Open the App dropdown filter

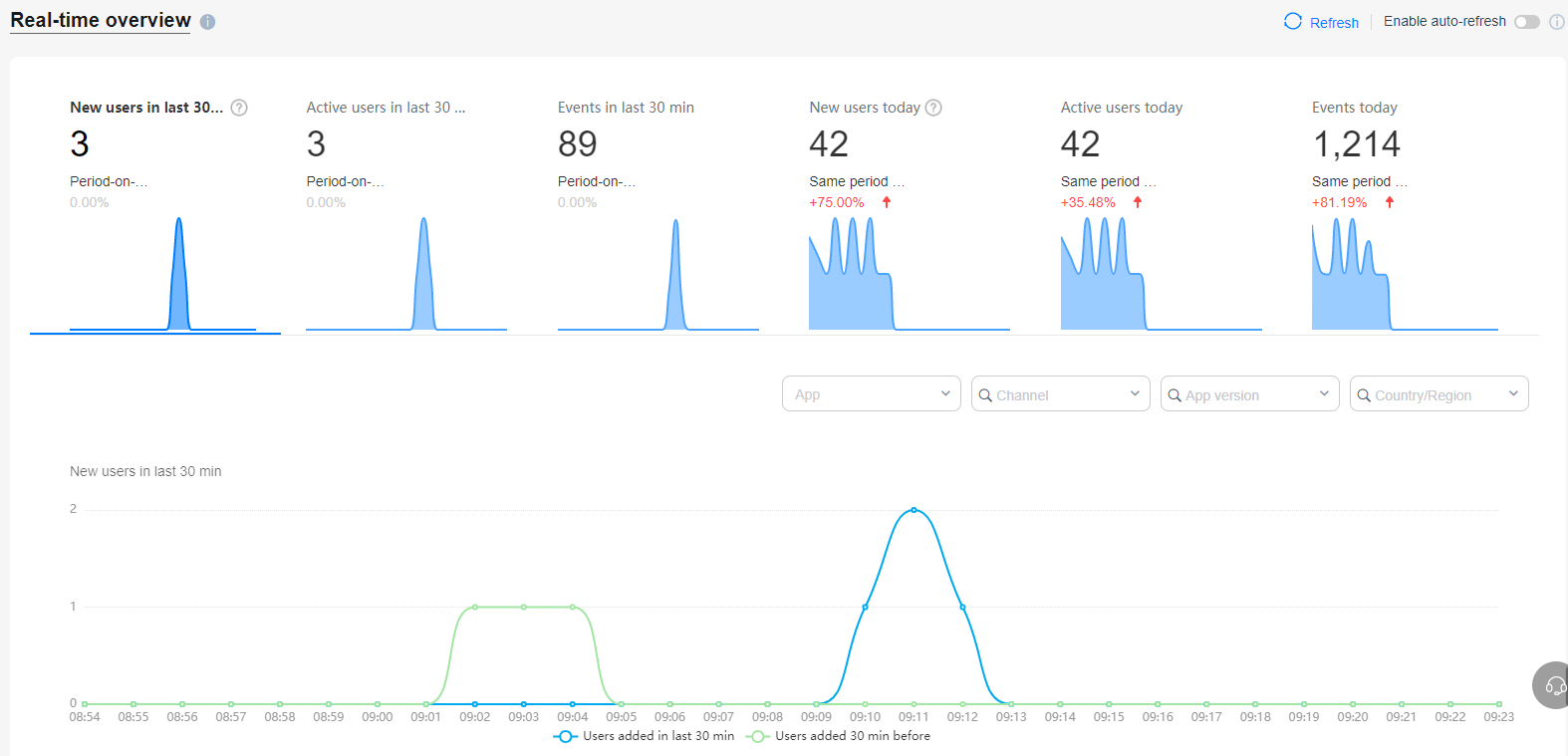tap(871, 393)
